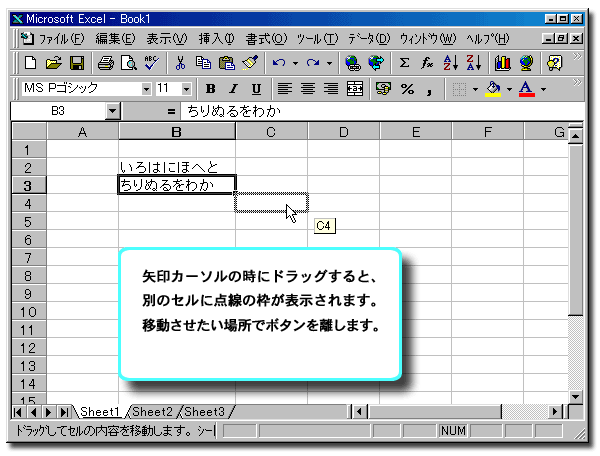Open the ファイル(F) menu
Image resolution: width=600 pixels, height=456 pixels.
pos(61,39)
